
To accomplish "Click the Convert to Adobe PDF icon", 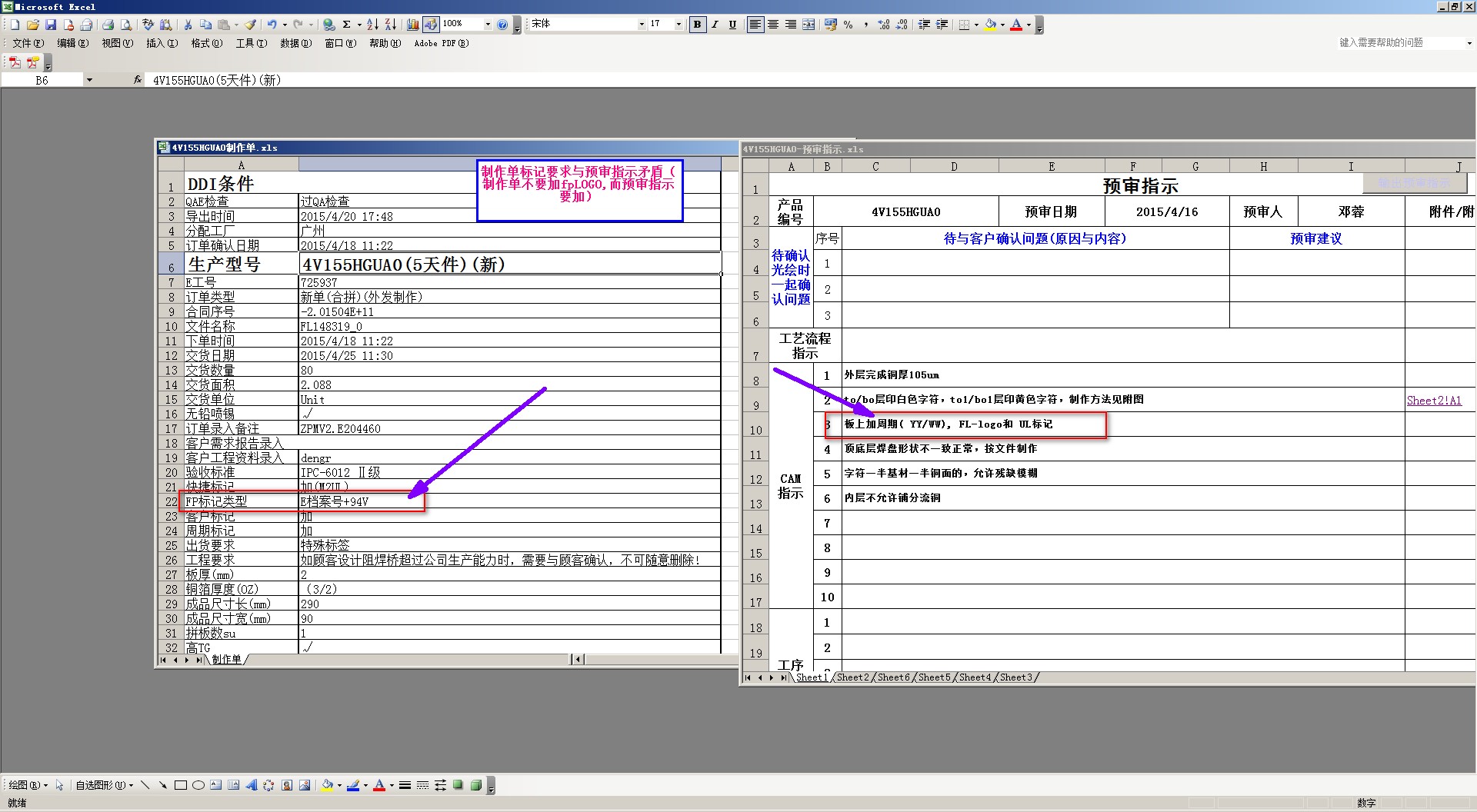I will [15, 62].
